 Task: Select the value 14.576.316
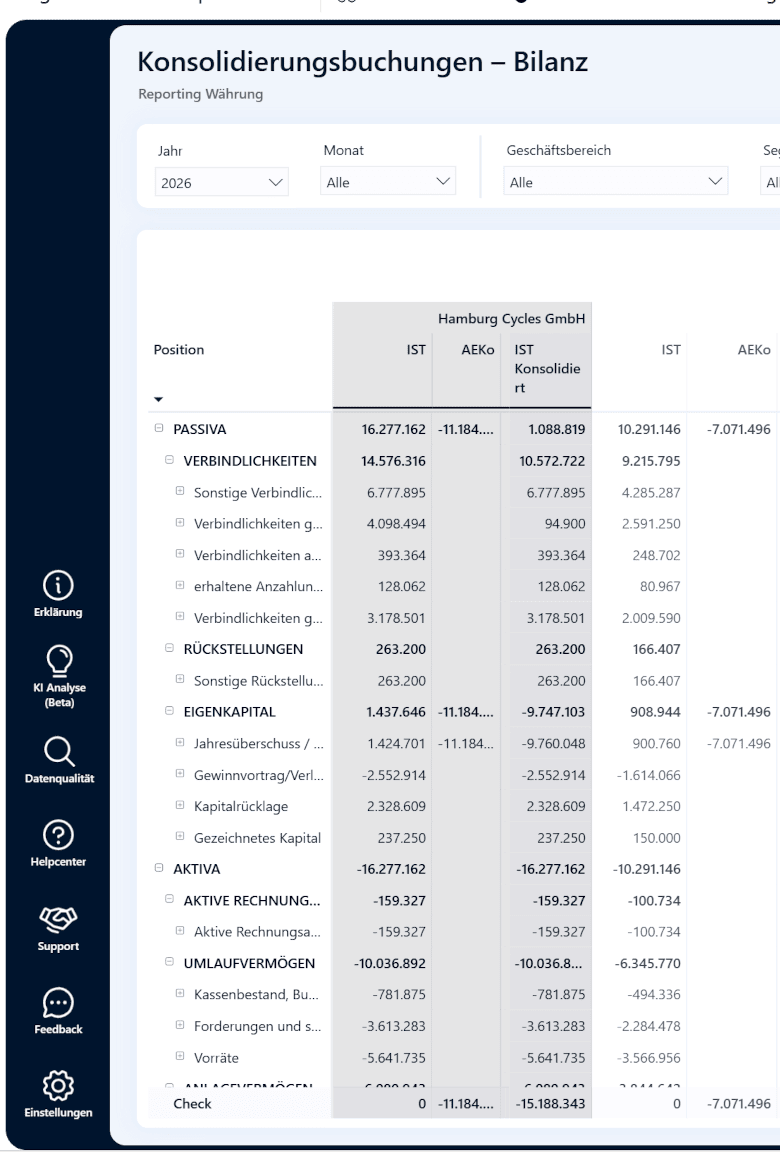pos(393,461)
